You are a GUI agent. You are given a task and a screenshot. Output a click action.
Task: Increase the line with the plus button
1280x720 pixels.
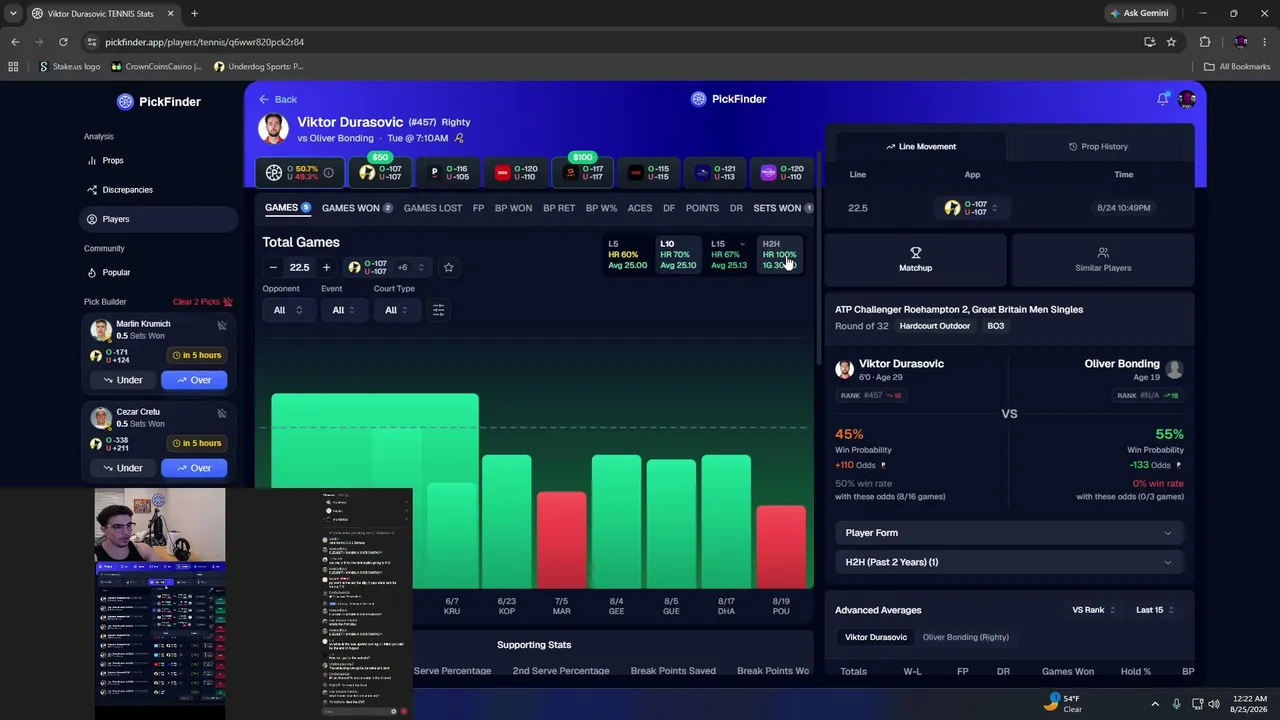click(x=326, y=267)
